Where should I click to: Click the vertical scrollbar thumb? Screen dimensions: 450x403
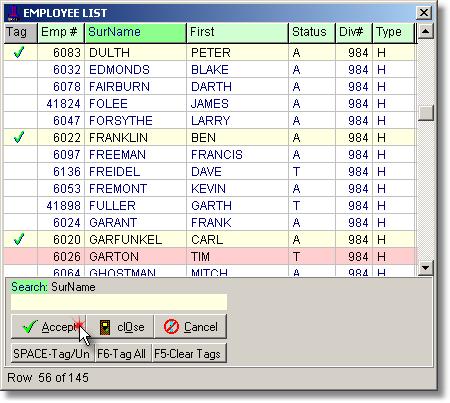(x=425, y=113)
